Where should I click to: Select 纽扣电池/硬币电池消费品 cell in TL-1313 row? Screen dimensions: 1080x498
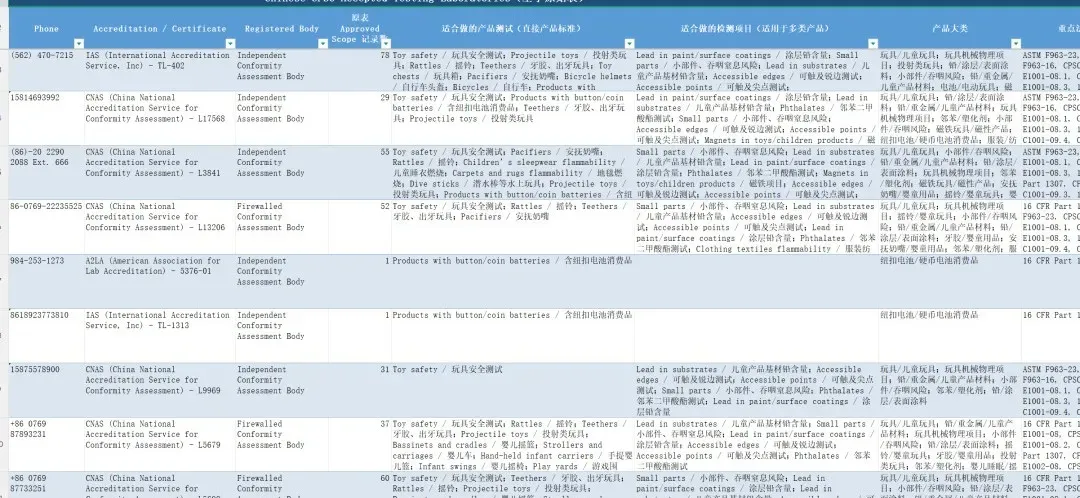pos(950,335)
